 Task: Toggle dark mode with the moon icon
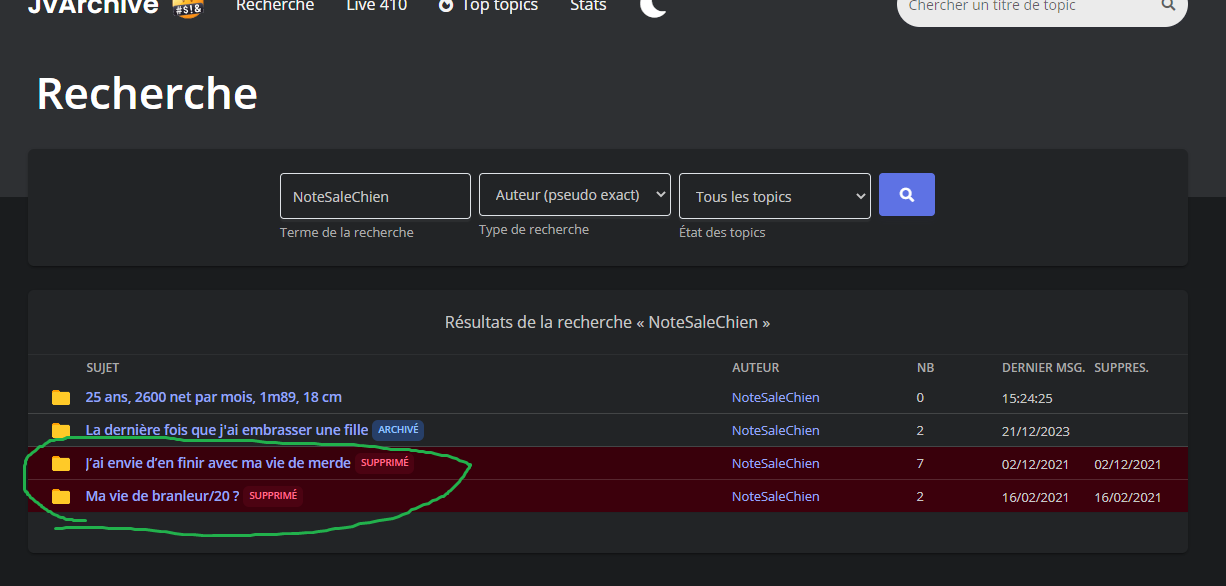653,7
